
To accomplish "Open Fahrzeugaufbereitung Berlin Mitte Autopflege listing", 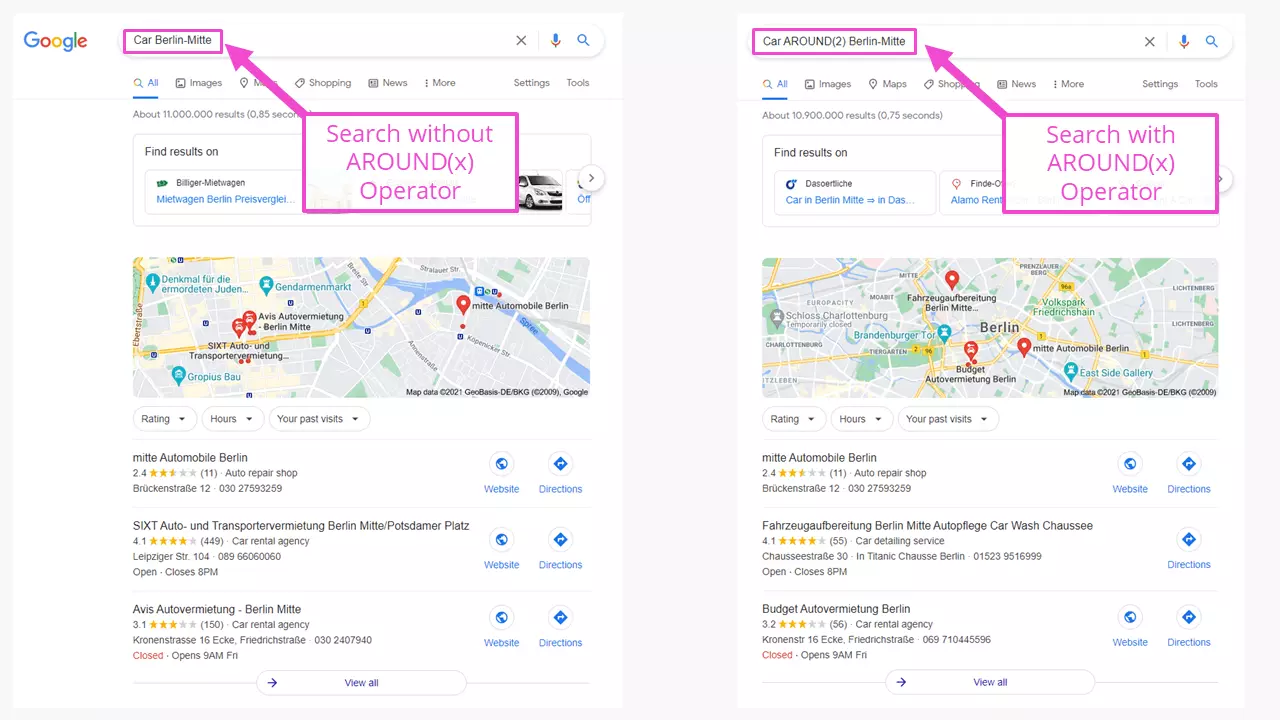I will coord(927,526).
